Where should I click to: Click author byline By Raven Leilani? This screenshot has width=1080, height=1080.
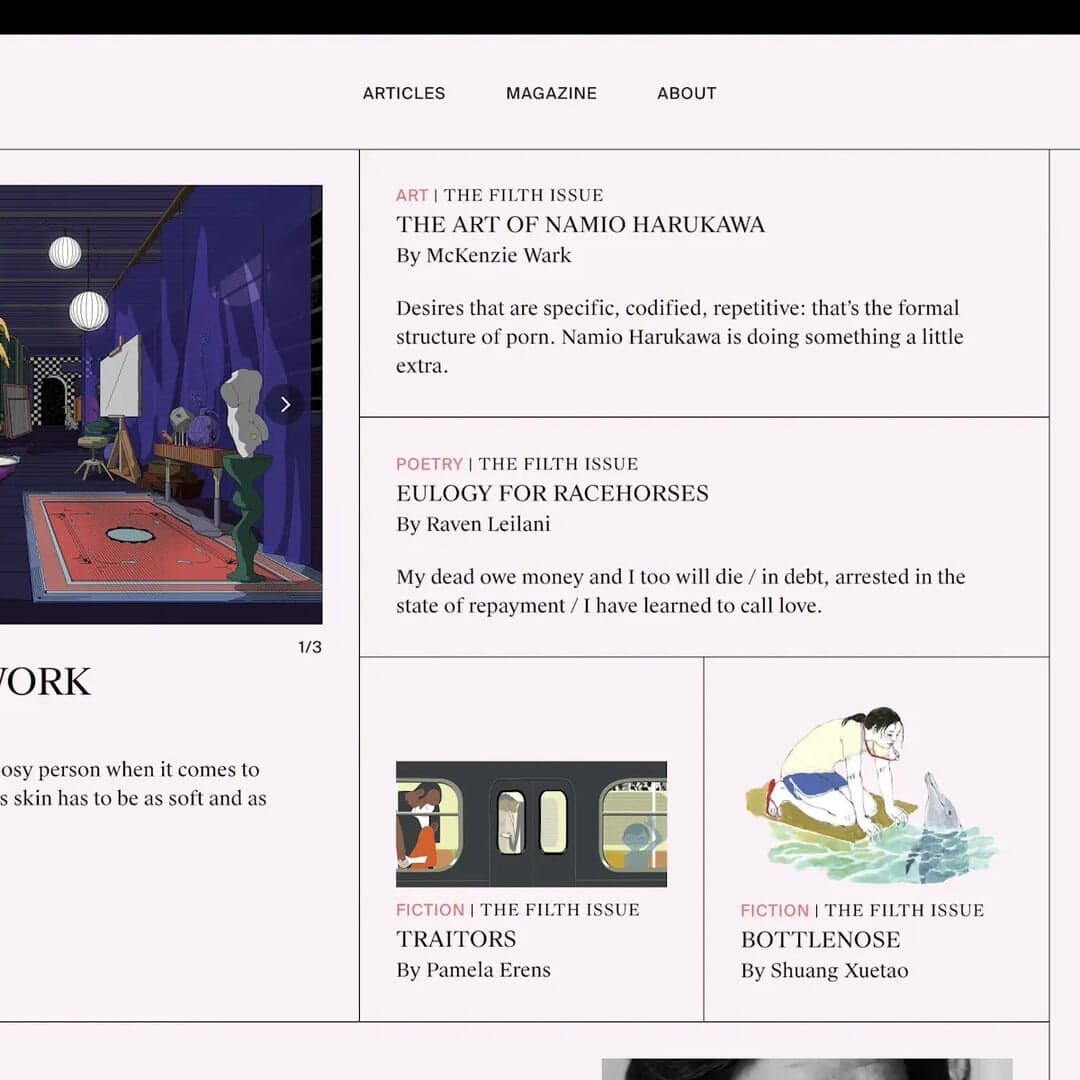[473, 524]
